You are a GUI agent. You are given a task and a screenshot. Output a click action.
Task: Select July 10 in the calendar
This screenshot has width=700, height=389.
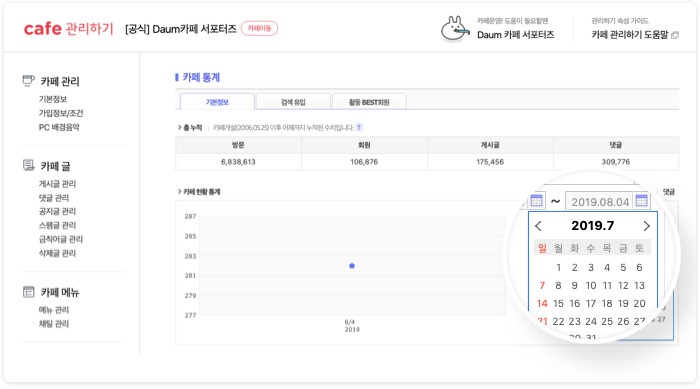591,285
